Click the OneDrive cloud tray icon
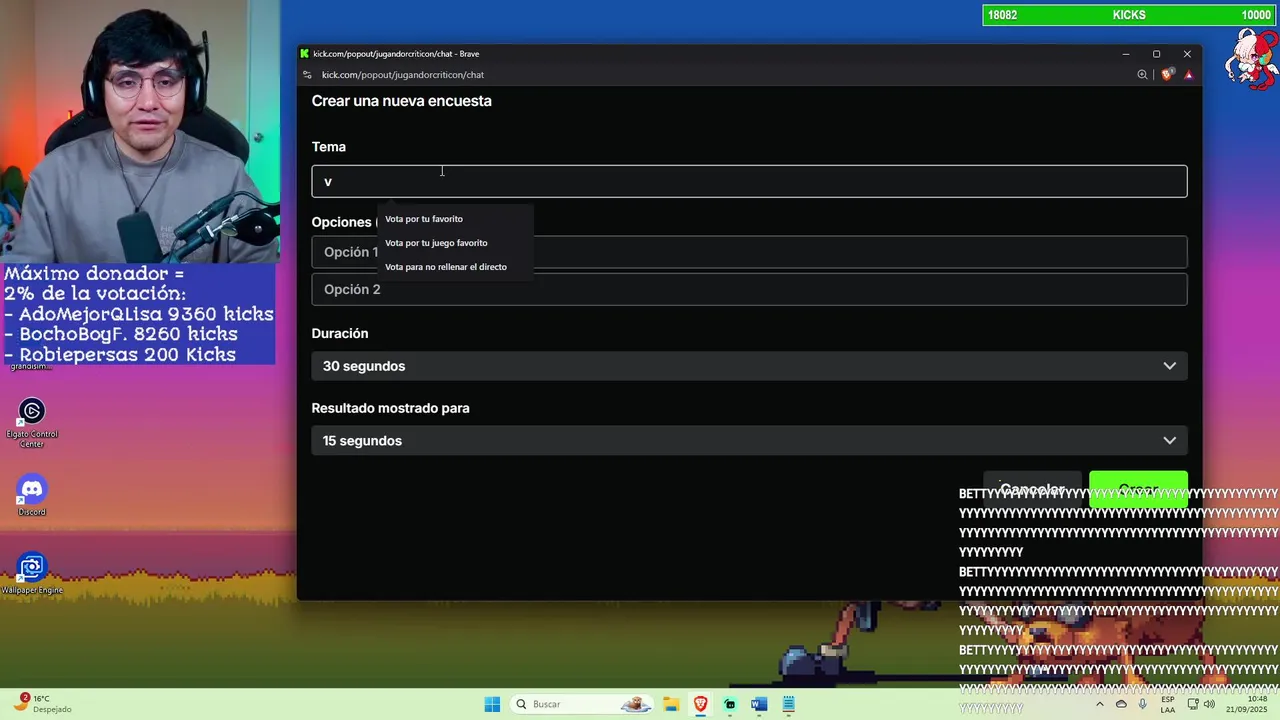Viewport: 1280px width, 720px height. click(1121, 704)
